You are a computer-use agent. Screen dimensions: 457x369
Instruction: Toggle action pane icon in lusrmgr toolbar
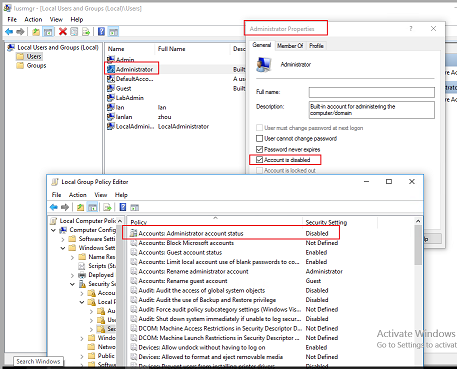(x=113, y=32)
